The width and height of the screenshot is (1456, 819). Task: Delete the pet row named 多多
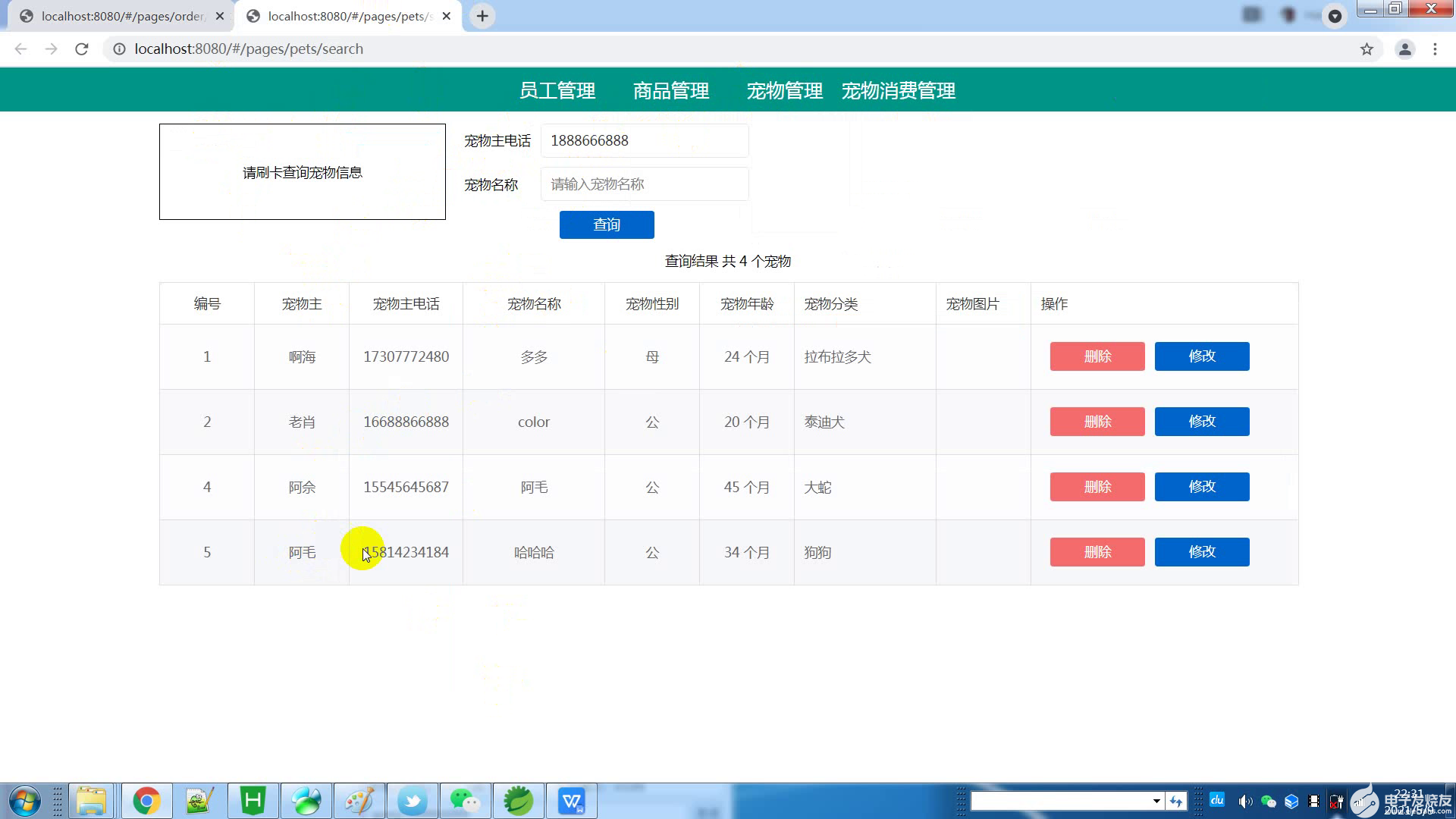(1097, 356)
